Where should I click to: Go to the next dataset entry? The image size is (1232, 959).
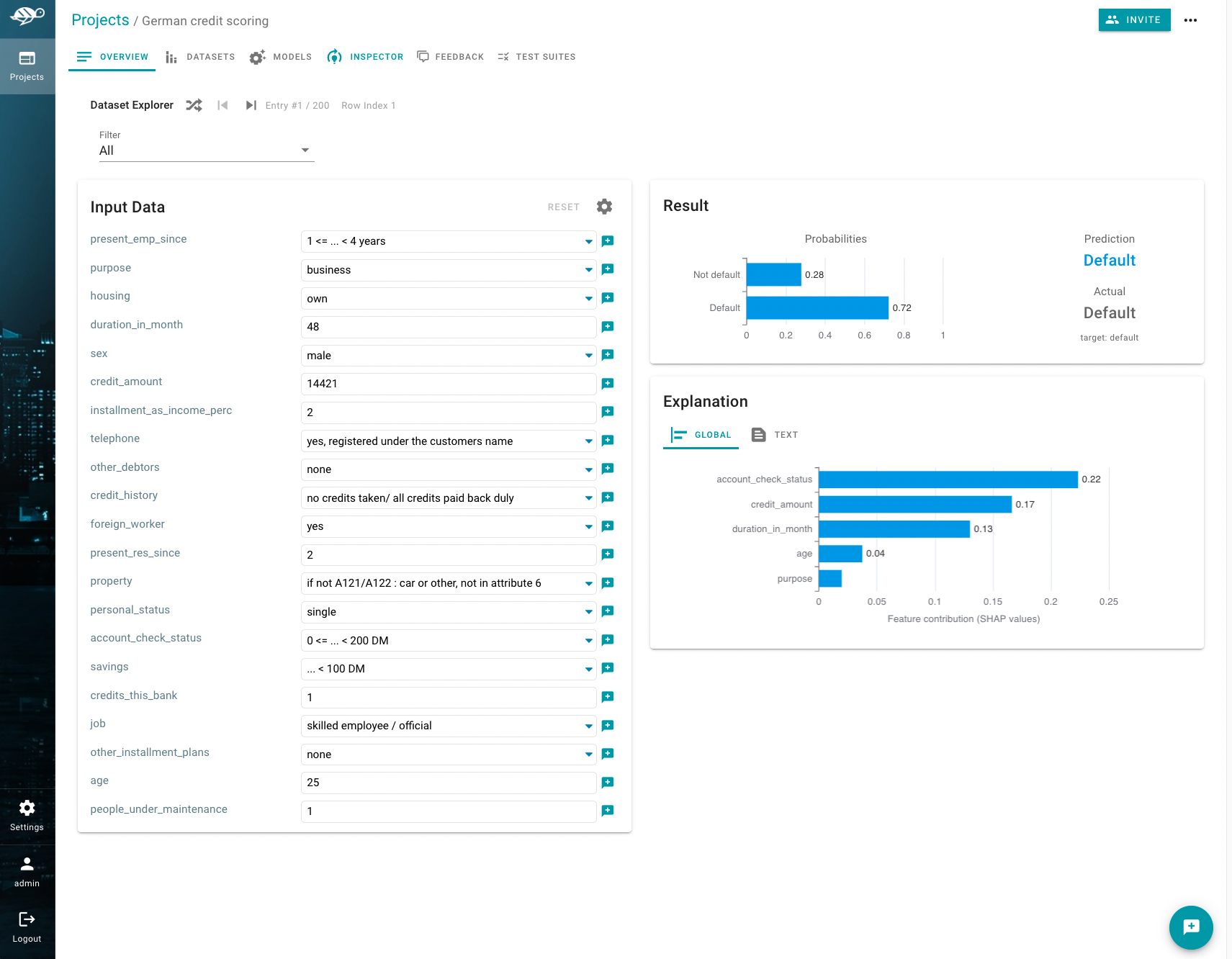tap(251, 105)
